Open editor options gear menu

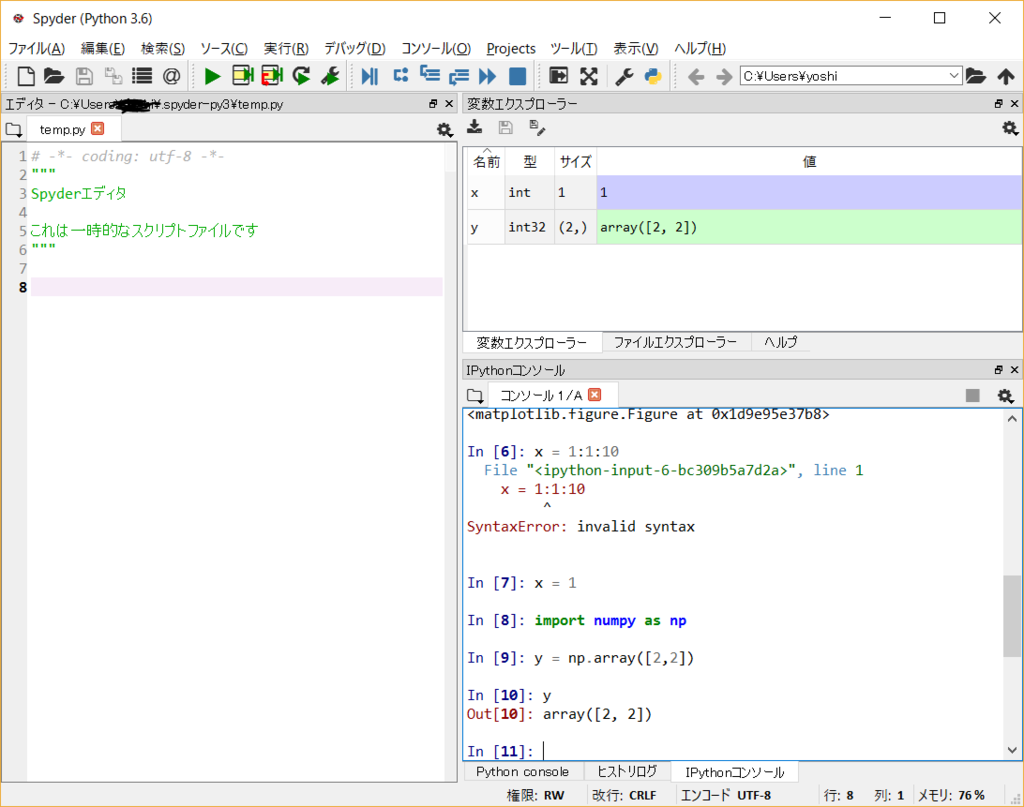(444, 129)
